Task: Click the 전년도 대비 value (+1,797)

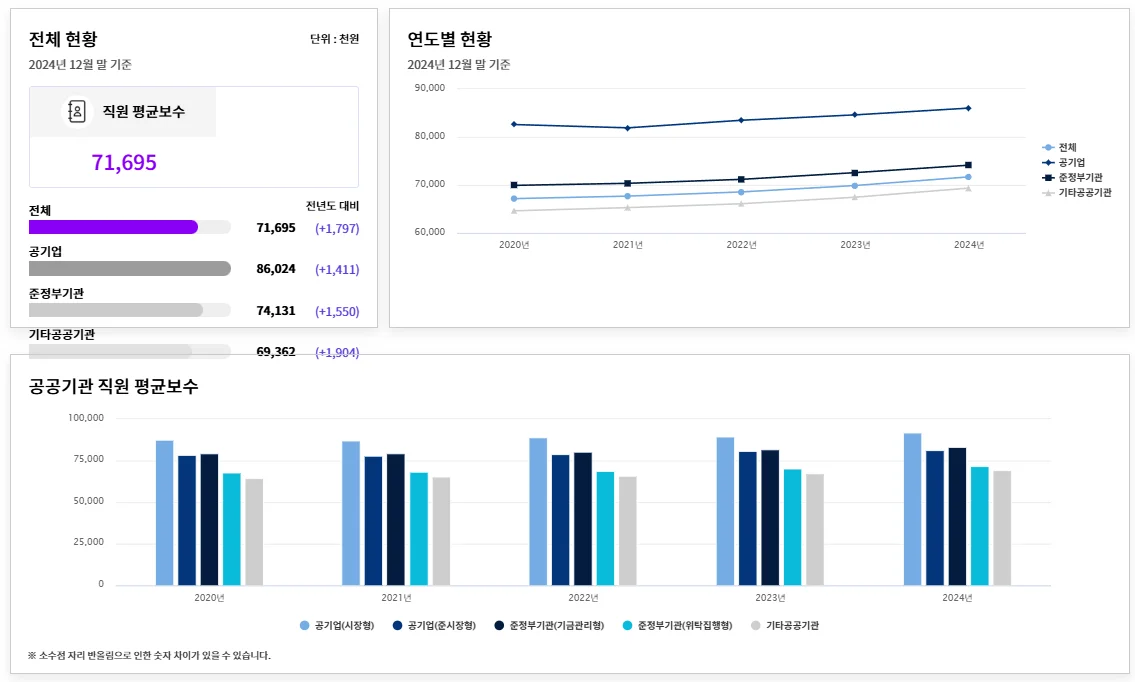Action: pyautogui.click(x=338, y=228)
